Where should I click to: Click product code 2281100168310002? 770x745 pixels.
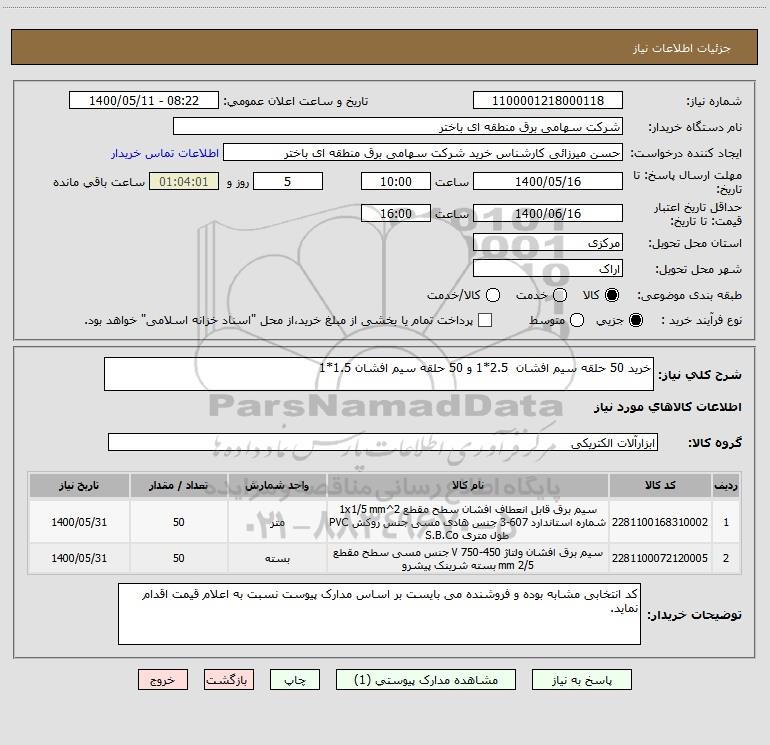660,522
